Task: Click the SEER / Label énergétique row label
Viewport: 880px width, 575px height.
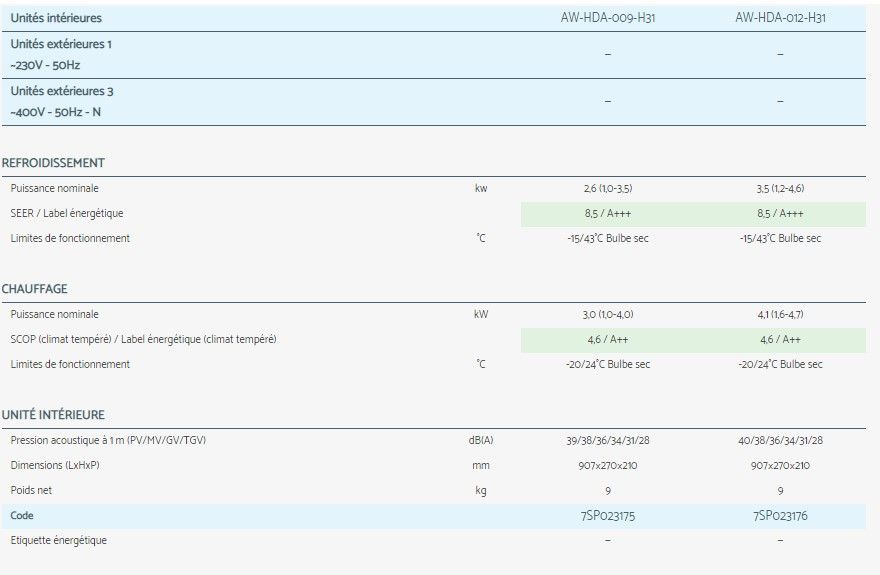Action: (67, 214)
